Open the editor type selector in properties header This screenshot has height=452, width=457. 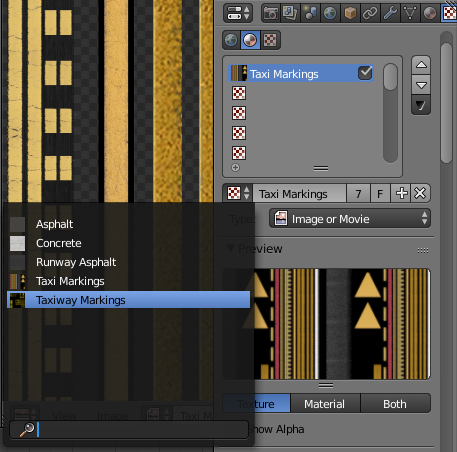pos(238,13)
